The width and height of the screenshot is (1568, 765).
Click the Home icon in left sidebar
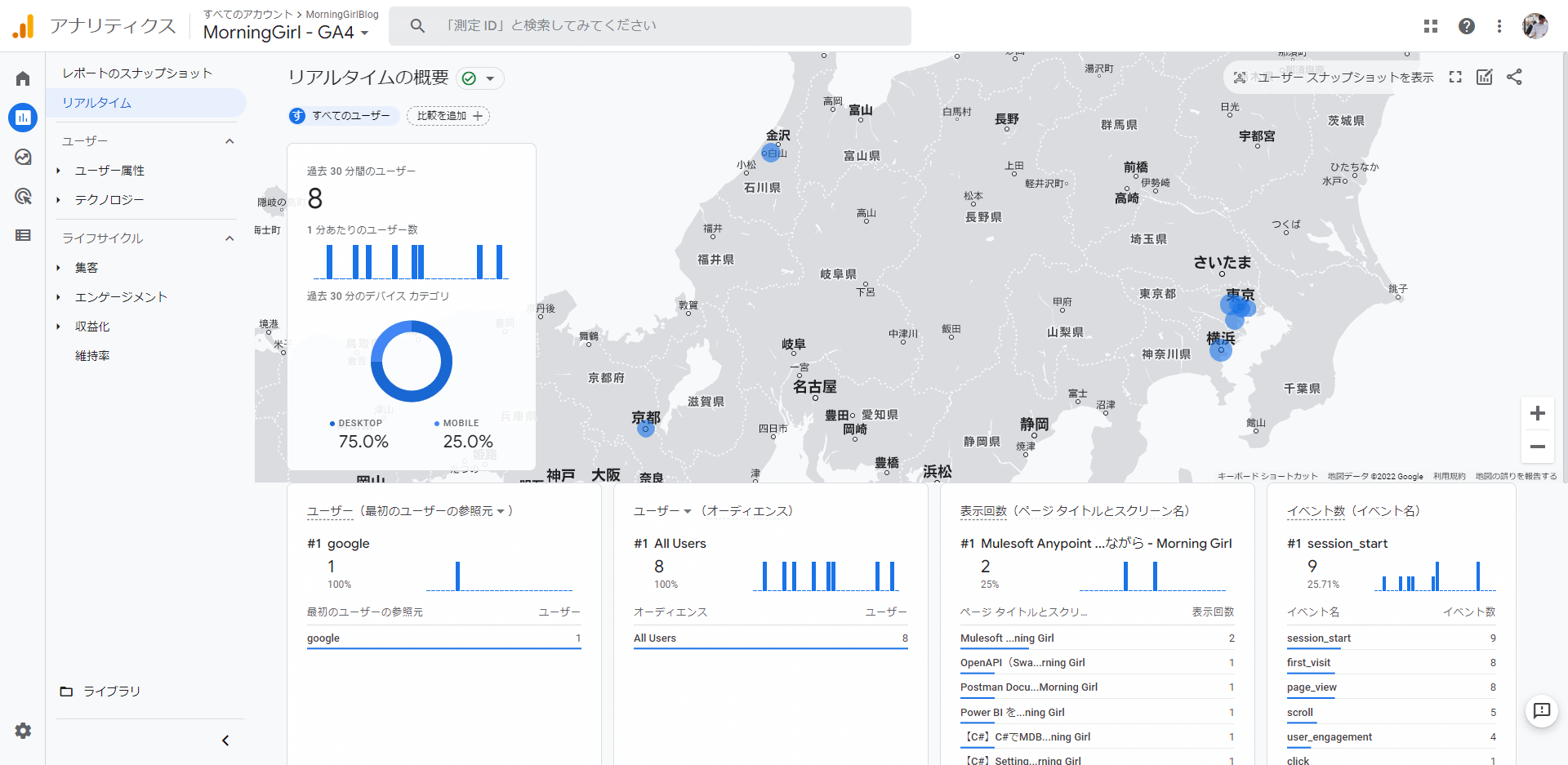click(23, 78)
